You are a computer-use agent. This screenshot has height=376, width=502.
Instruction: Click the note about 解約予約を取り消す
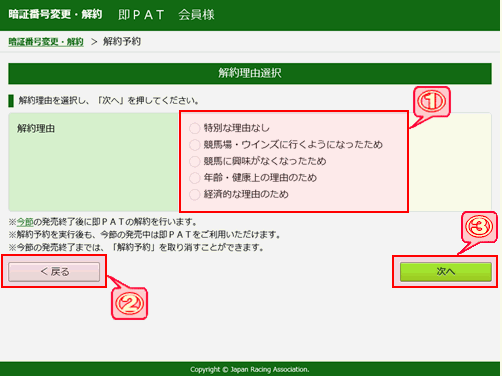pos(136,247)
